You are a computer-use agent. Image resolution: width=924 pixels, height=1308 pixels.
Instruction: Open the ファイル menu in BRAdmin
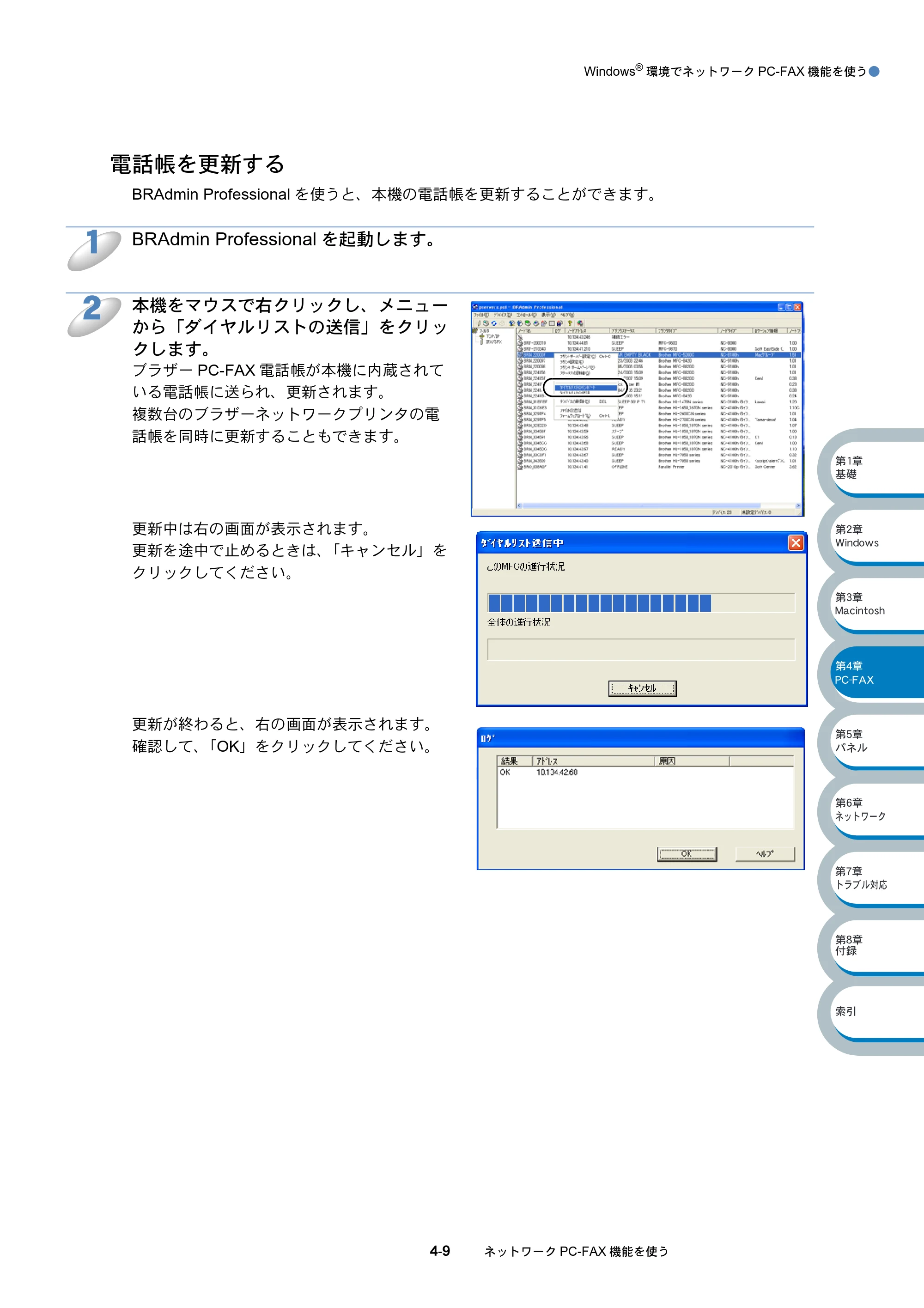click(481, 315)
